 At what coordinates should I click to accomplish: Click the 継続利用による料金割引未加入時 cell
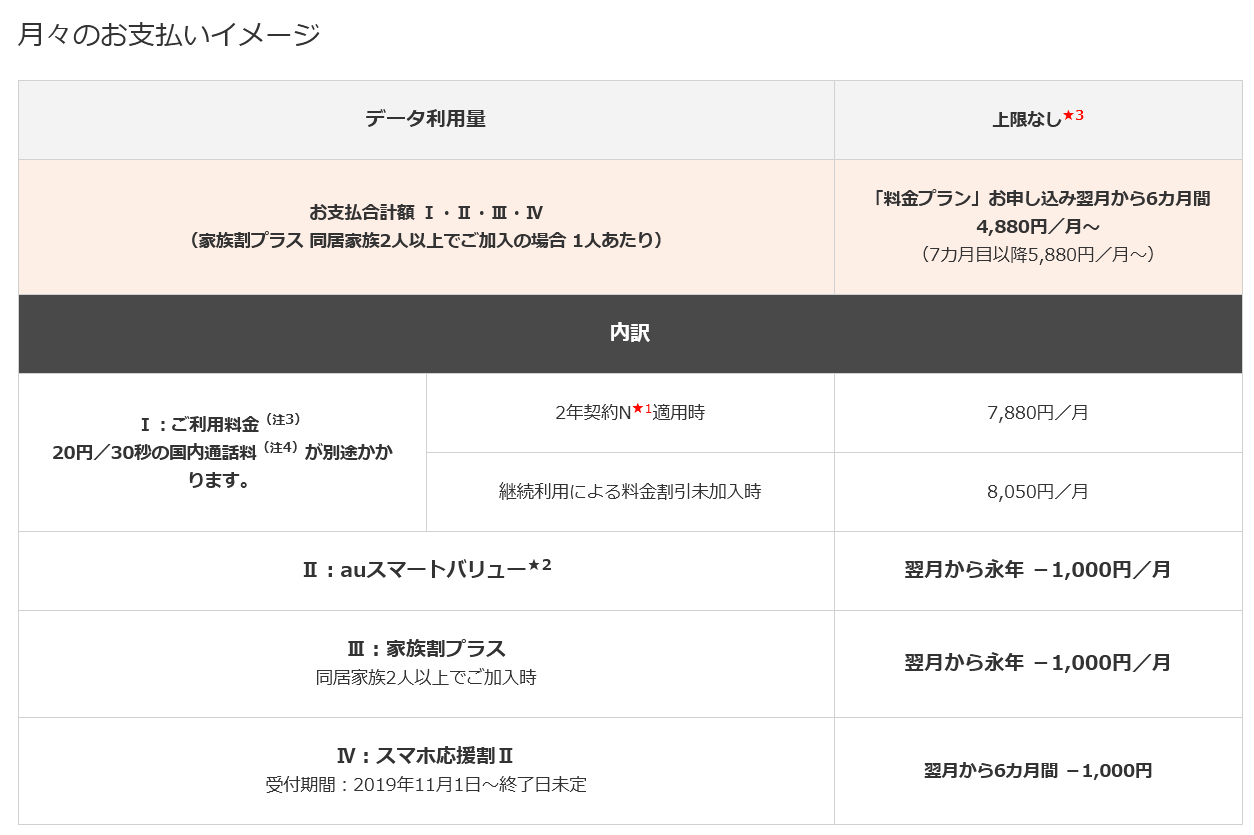(x=630, y=491)
